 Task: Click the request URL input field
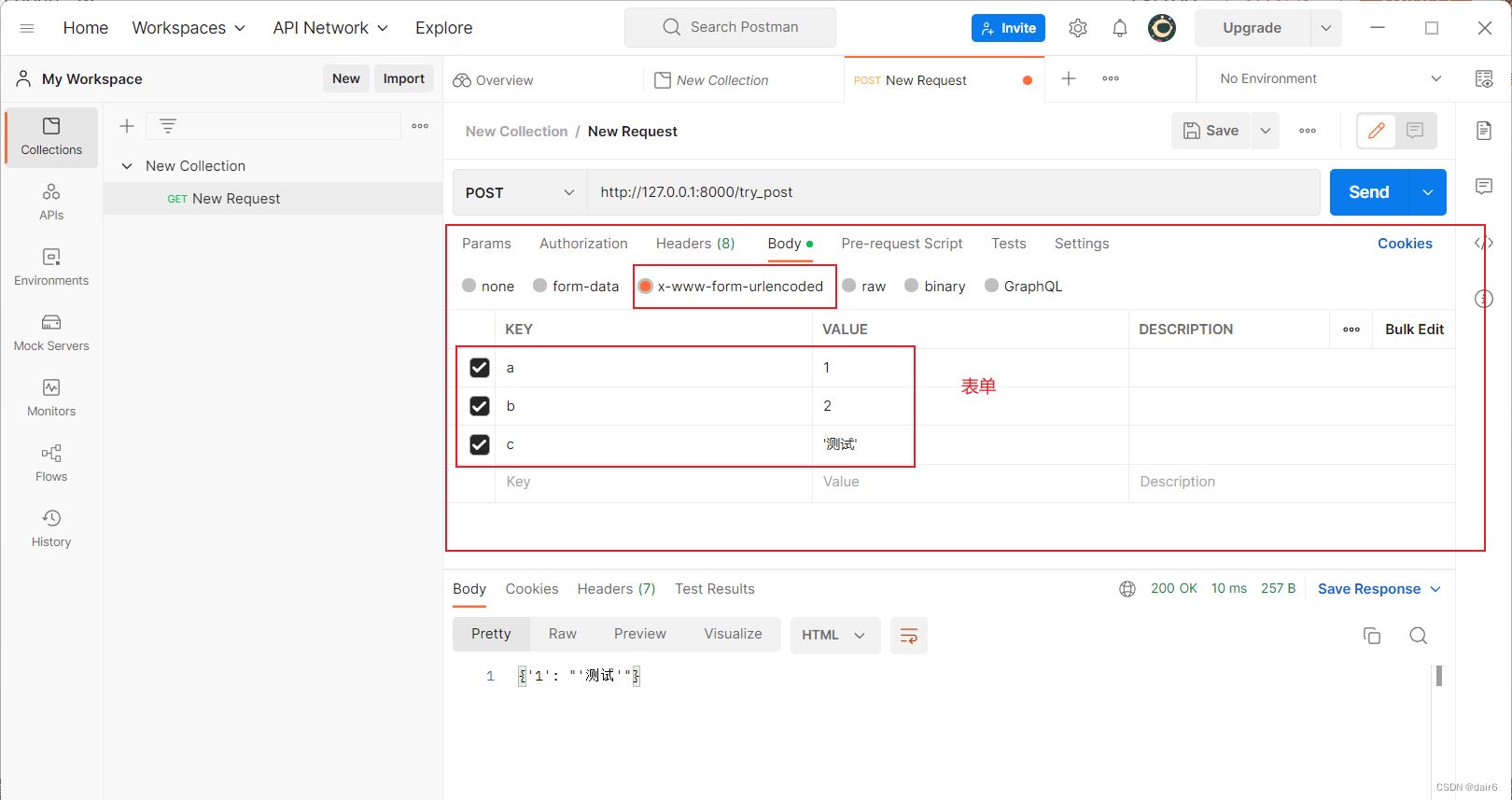[952, 192]
